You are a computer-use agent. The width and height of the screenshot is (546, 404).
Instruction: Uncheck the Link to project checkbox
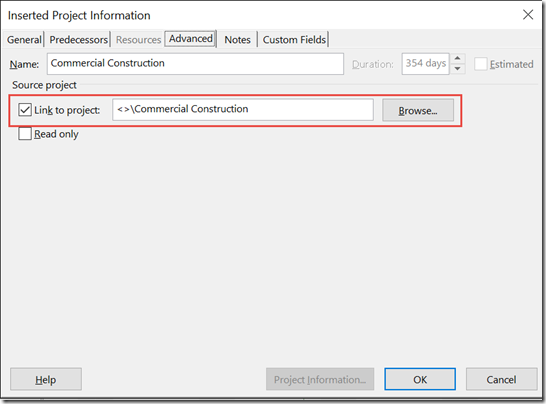click(x=25, y=110)
